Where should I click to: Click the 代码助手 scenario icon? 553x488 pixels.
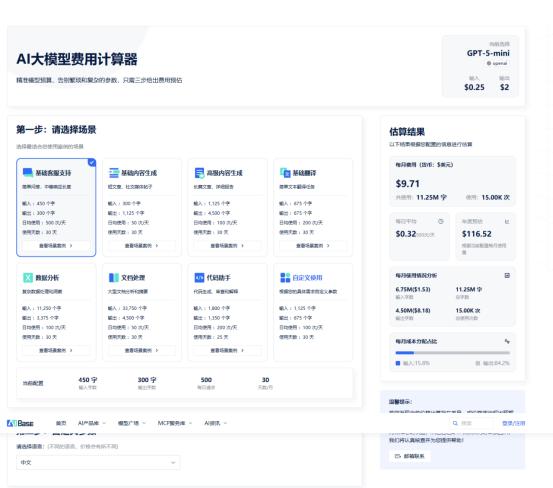tap(199, 277)
